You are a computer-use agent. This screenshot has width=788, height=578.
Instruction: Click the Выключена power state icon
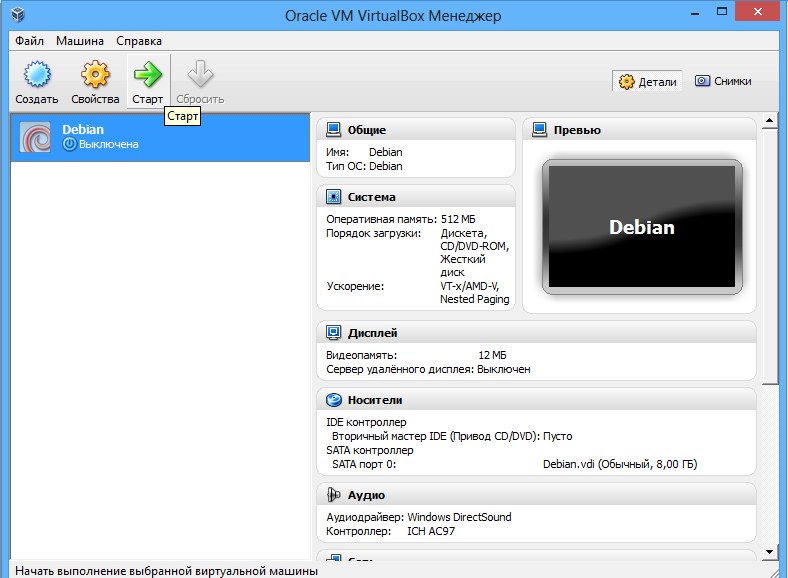(69, 144)
